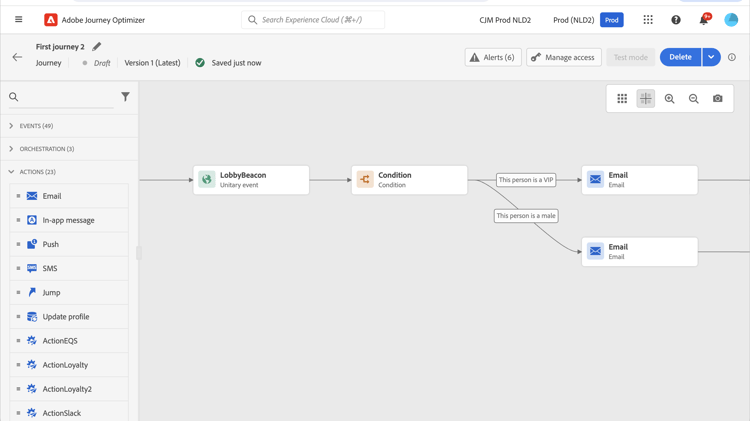Click the Alerts (6) button
The height and width of the screenshot is (421, 750).
pos(493,57)
